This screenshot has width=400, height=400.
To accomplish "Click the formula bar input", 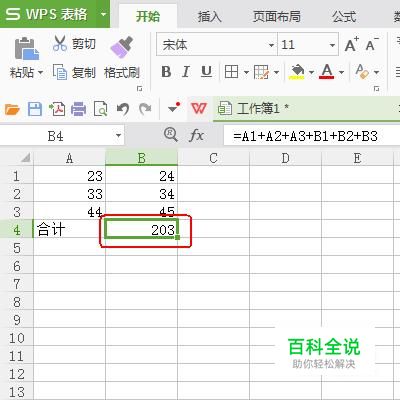I will tap(312, 136).
